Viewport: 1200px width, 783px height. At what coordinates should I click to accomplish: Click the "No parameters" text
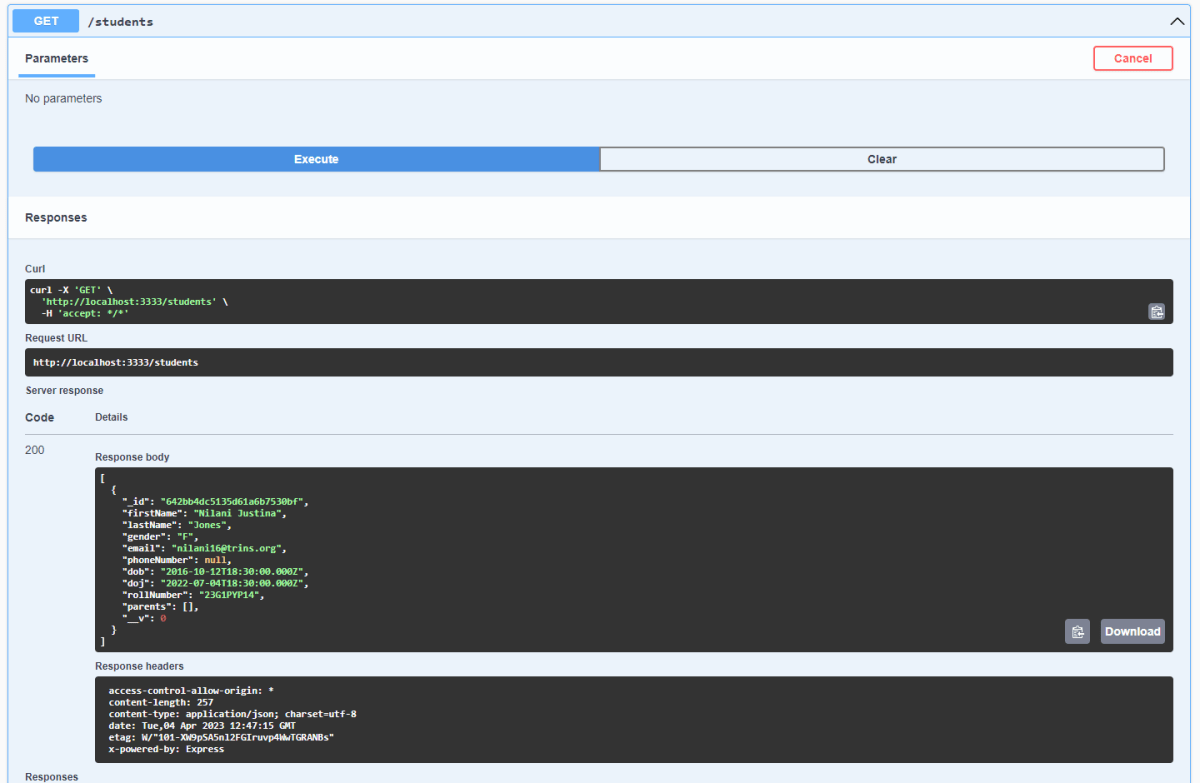coord(63,99)
